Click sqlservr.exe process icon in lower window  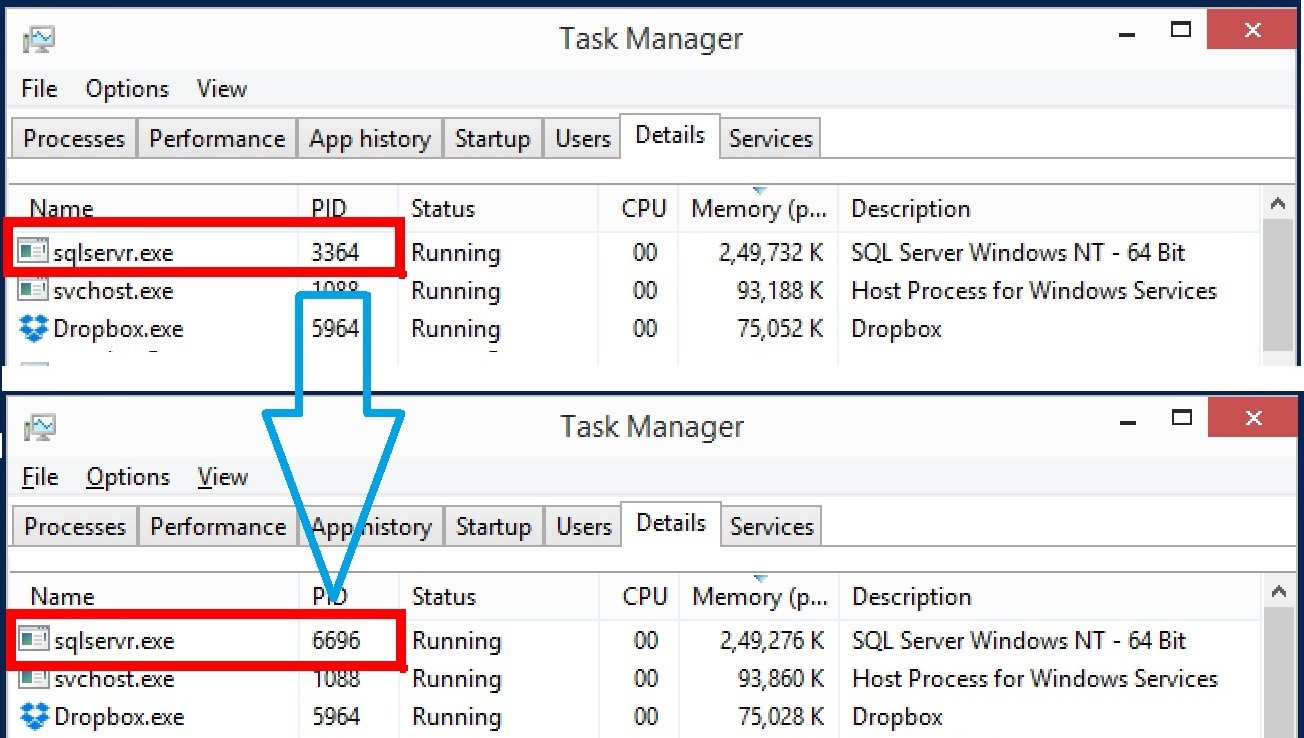click(x=34, y=640)
